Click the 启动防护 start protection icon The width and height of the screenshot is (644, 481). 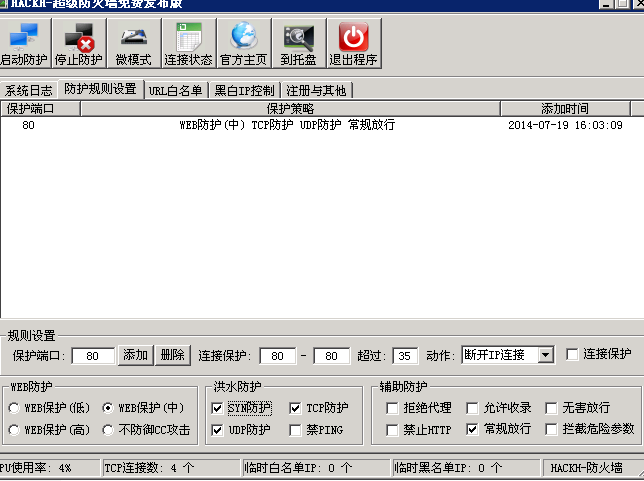24,43
